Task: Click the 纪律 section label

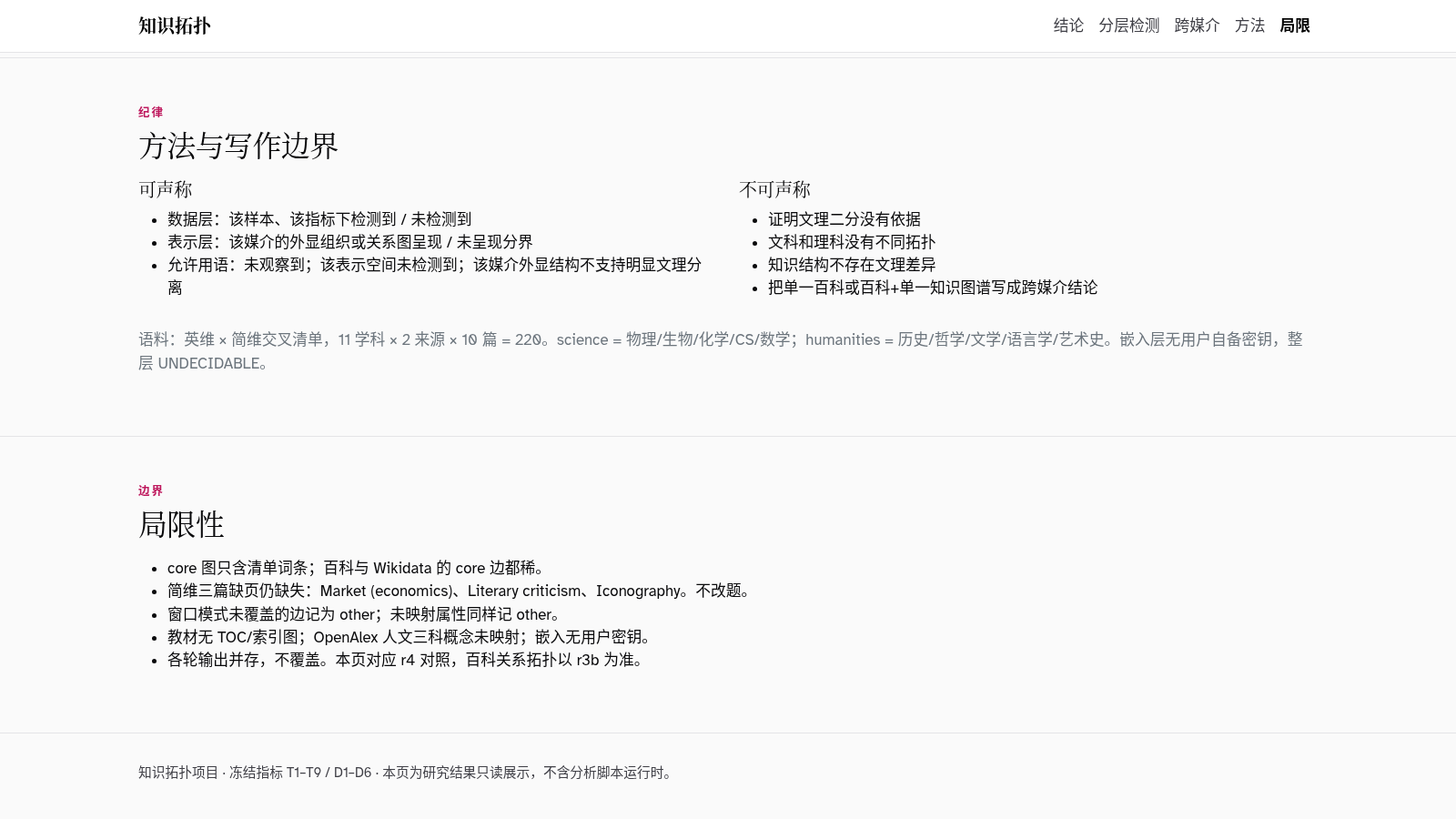Action: [x=151, y=112]
